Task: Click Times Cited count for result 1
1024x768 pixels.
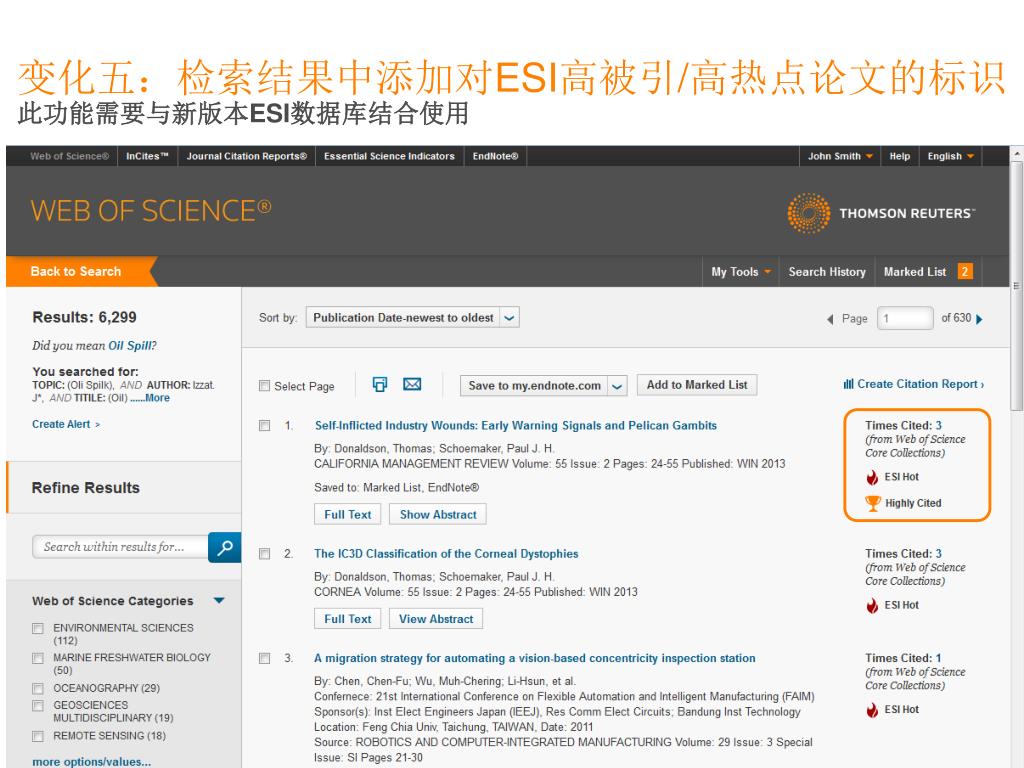Action: click(x=938, y=425)
